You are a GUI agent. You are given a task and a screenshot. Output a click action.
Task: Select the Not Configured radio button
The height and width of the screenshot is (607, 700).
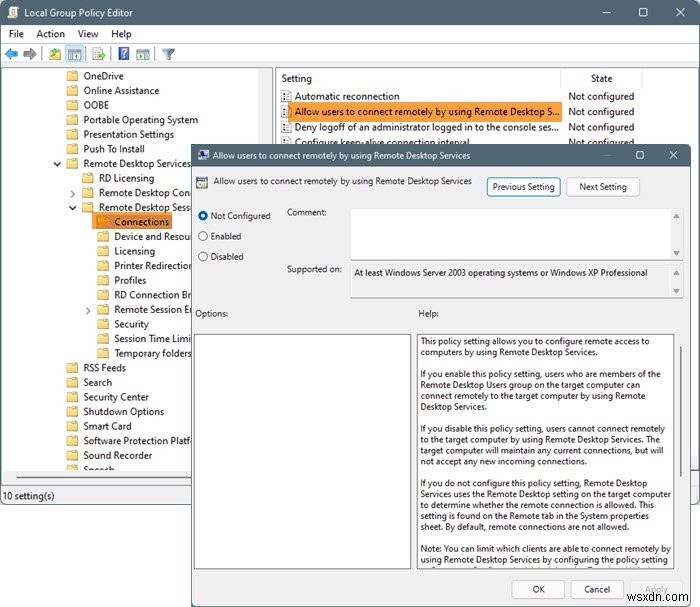[204, 216]
